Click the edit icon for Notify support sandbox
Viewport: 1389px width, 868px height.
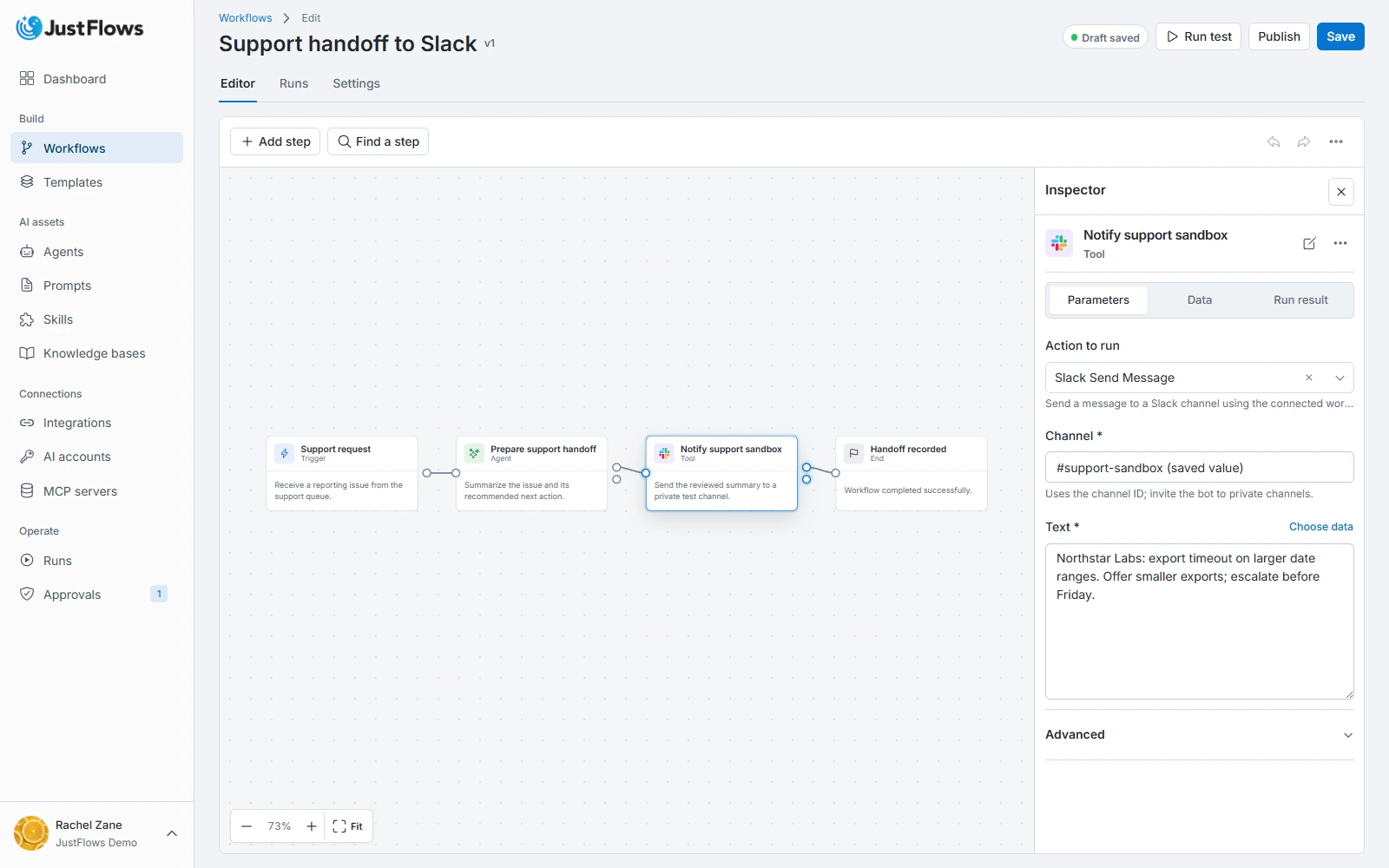coord(1309,243)
